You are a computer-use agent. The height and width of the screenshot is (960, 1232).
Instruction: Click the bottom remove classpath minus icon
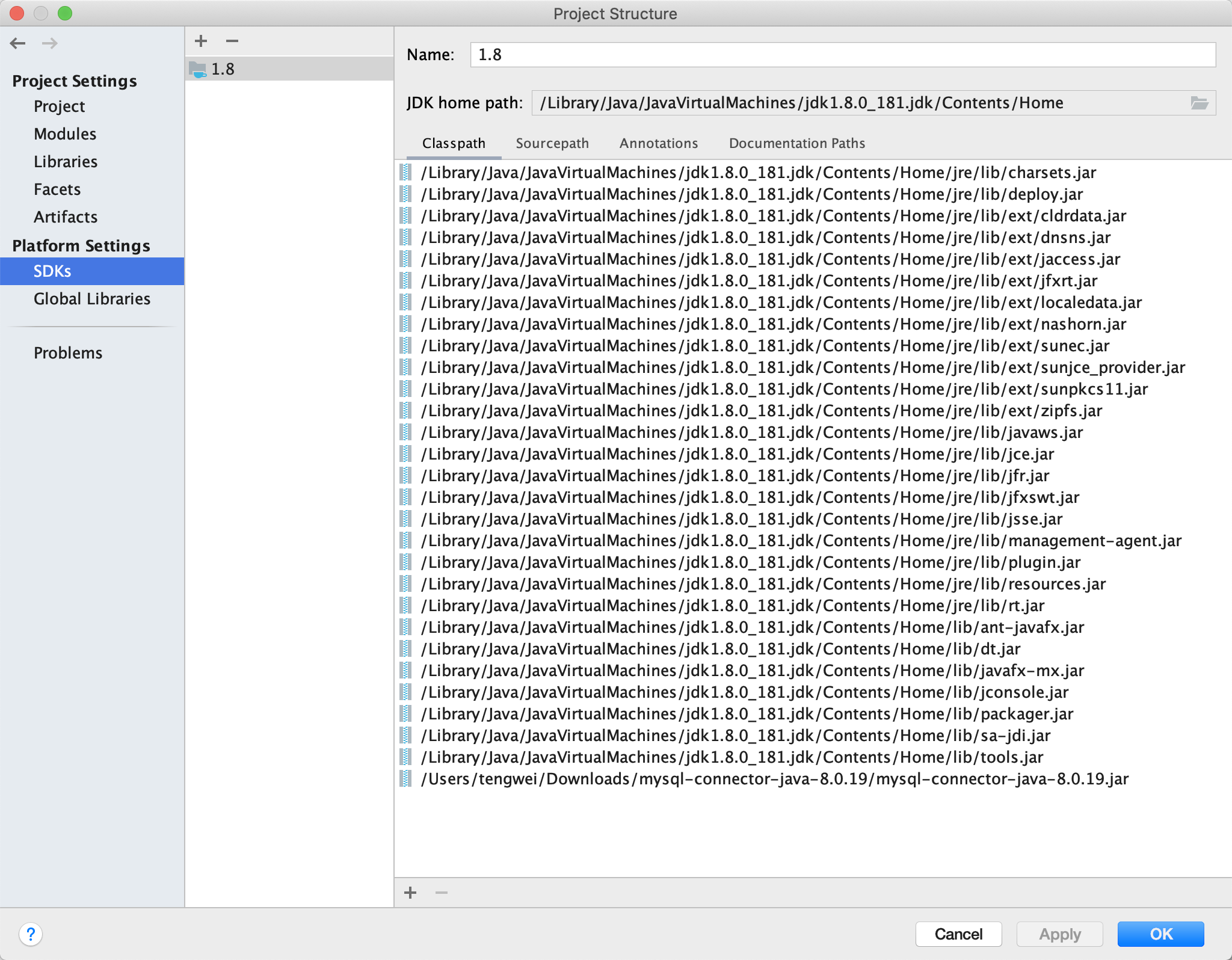tap(442, 893)
